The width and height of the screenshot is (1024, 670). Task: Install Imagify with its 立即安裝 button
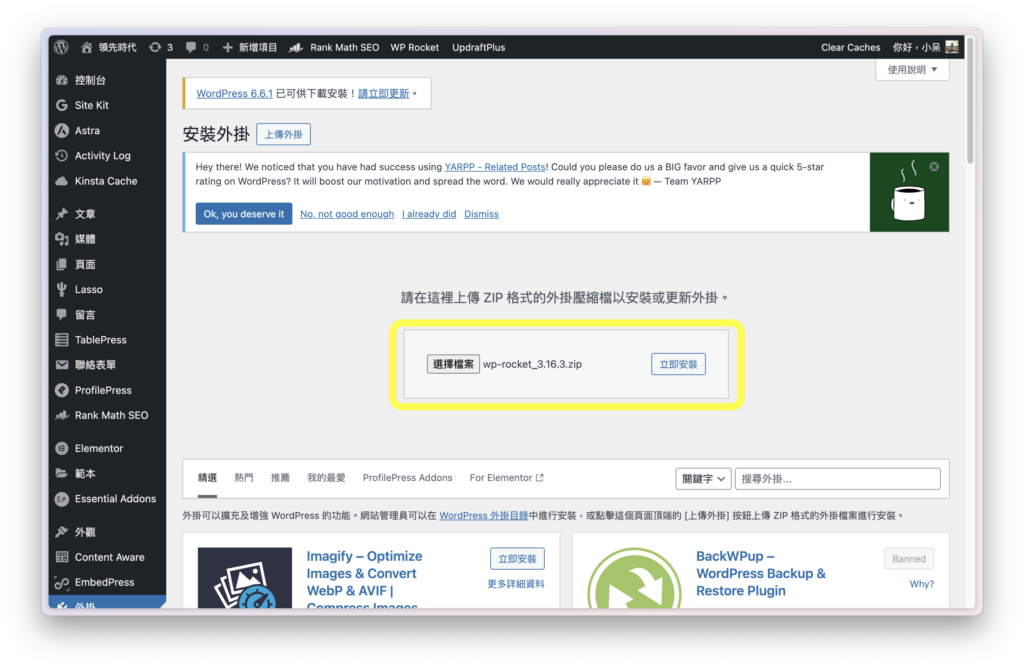(x=517, y=558)
